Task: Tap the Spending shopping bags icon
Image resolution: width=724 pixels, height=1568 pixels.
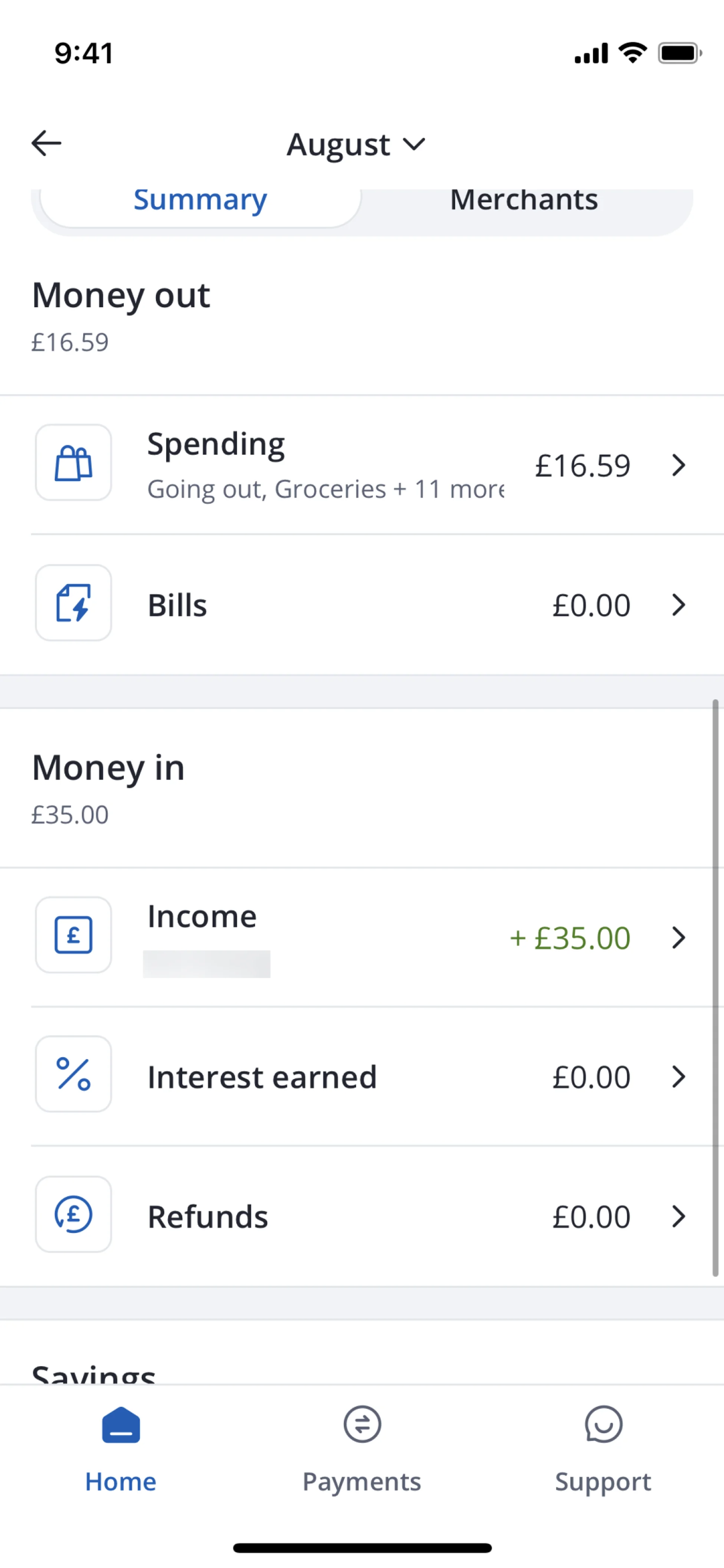Action: (74, 463)
